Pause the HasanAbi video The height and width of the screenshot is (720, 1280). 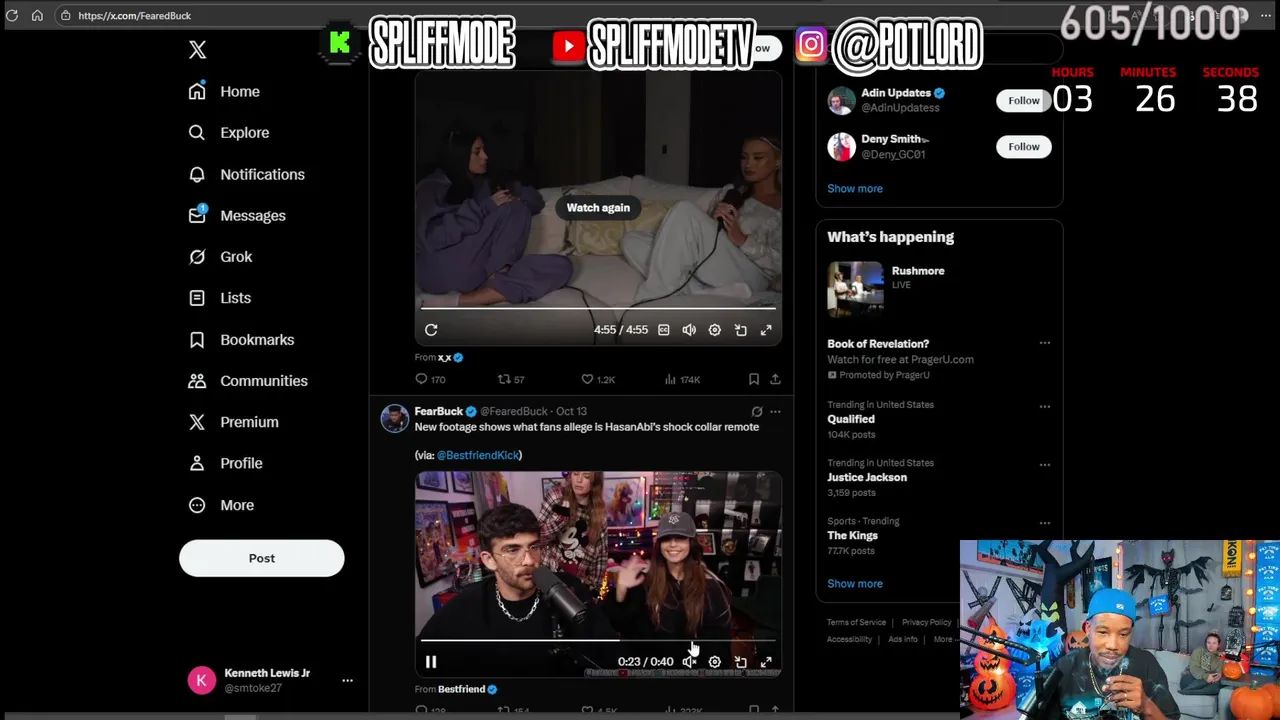click(x=431, y=662)
